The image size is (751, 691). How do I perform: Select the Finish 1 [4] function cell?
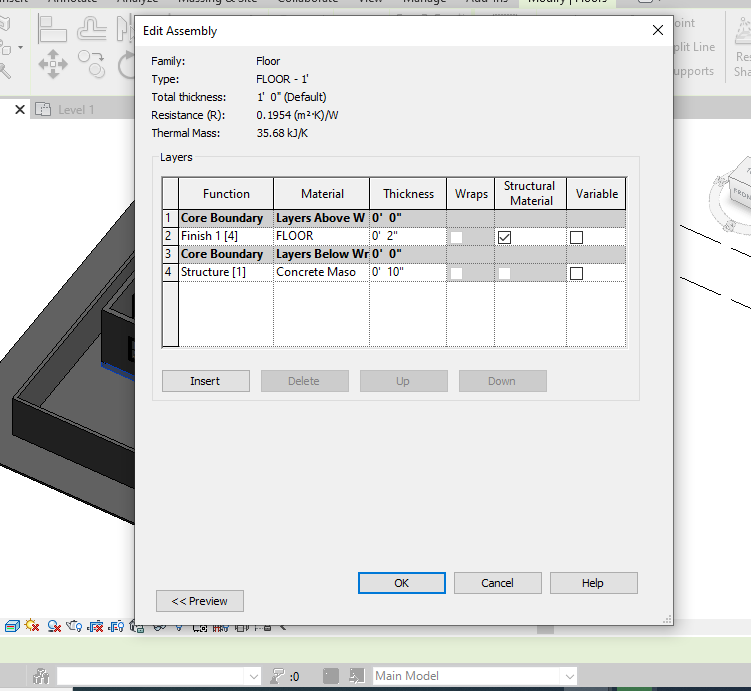point(226,236)
